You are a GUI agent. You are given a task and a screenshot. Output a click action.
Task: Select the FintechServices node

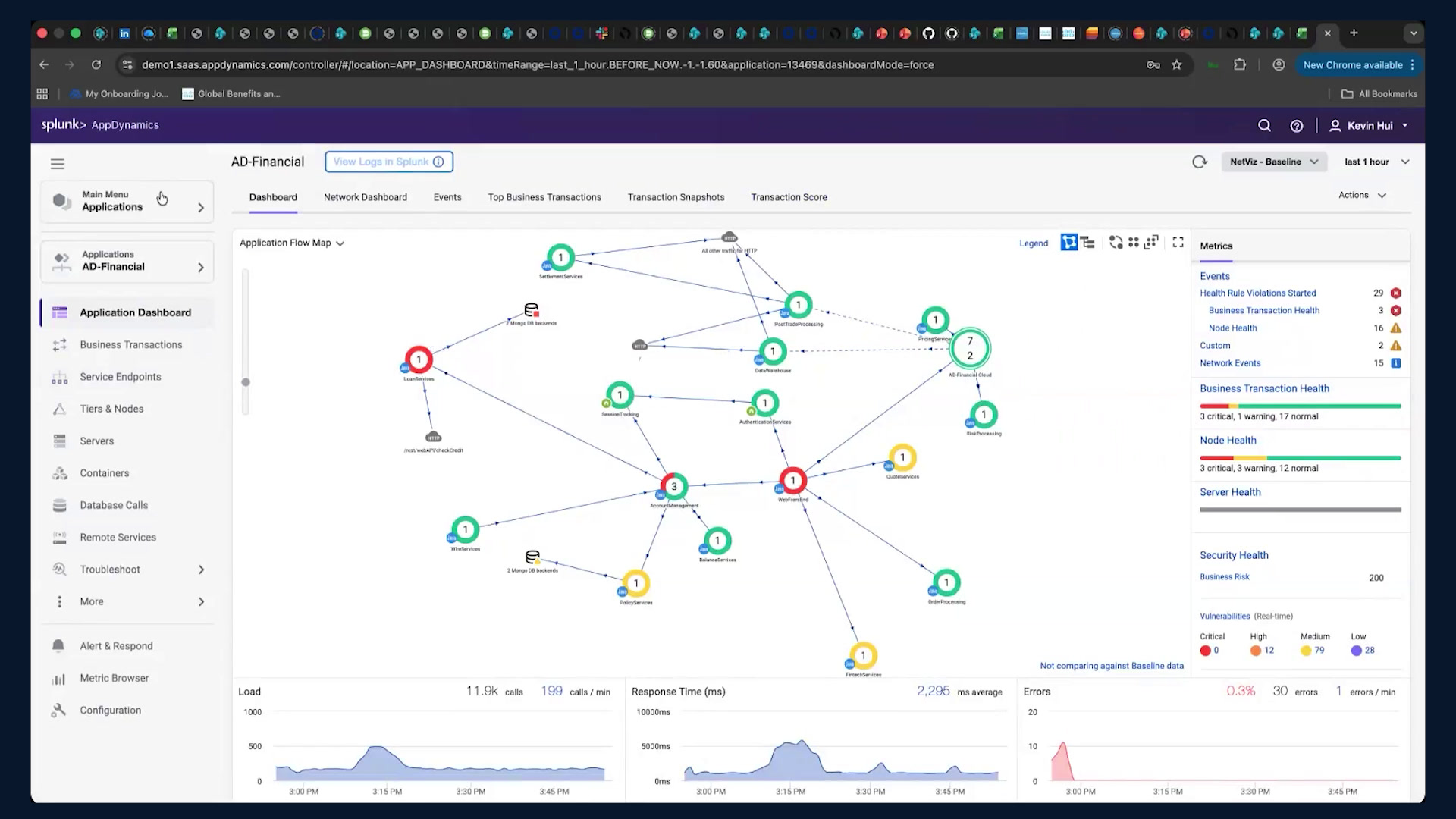(x=863, y=656)
